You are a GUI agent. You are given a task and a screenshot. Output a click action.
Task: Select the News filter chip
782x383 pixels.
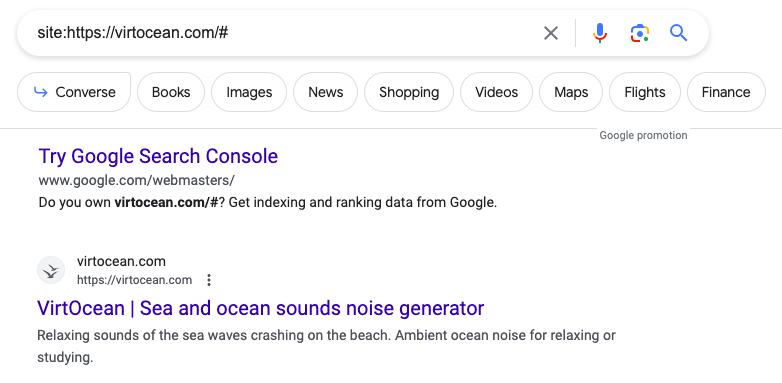pyautogui.click(x=326, y=92)
